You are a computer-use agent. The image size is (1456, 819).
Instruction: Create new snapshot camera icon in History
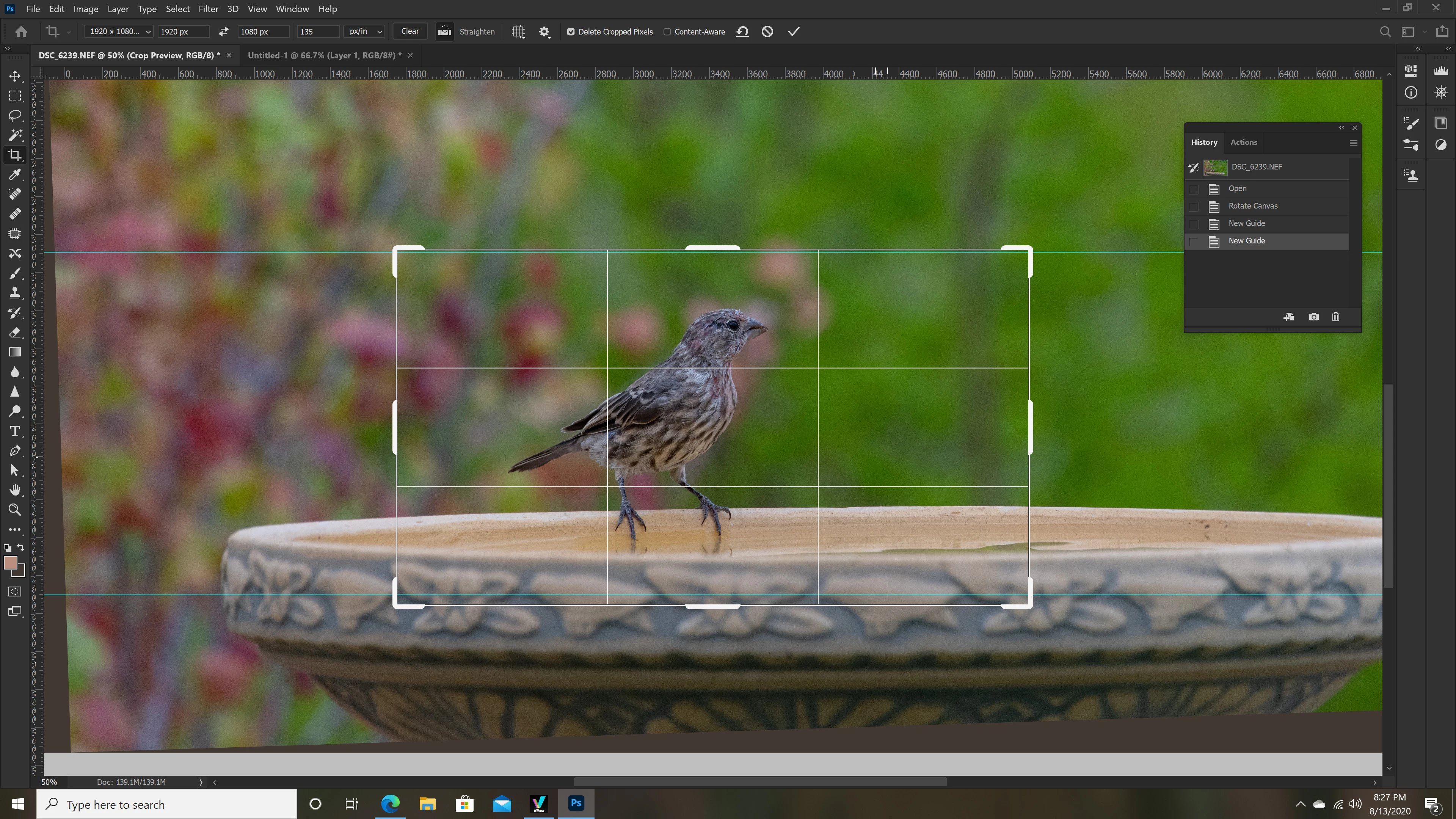click(x=1313, y=317)
